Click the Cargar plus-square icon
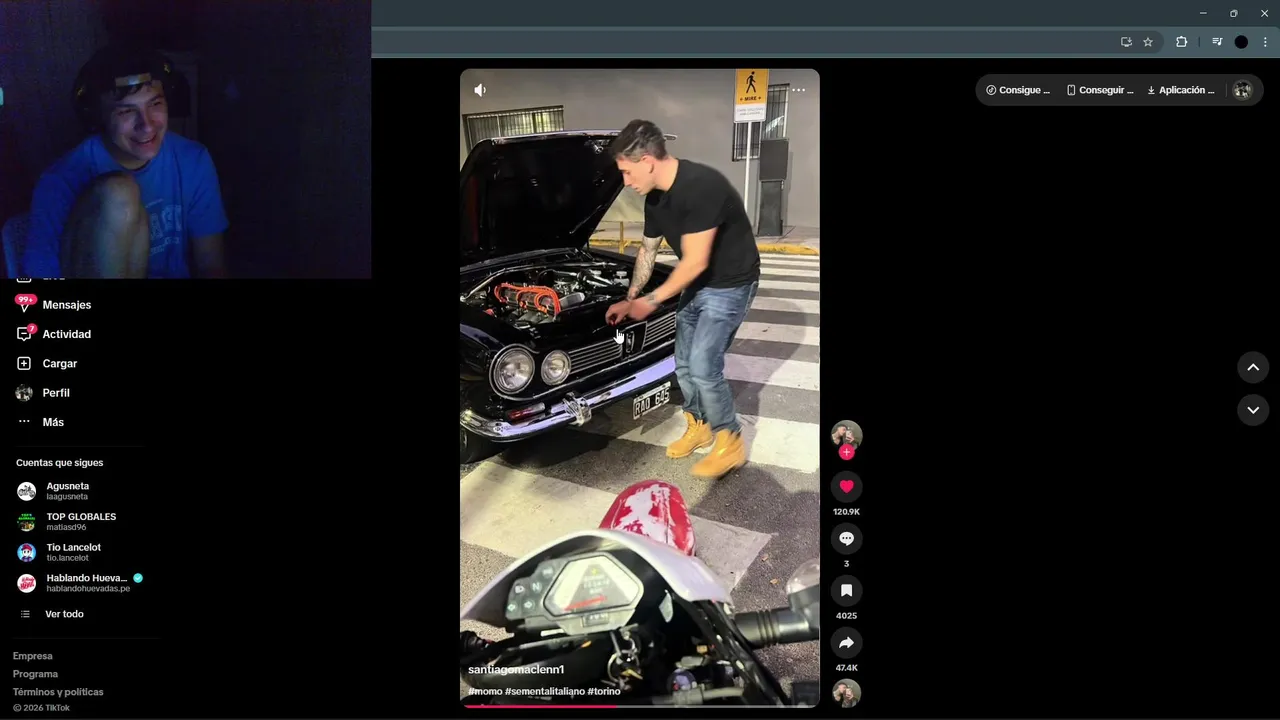The height and width of the screenshot is (720, 1280). 24,363
